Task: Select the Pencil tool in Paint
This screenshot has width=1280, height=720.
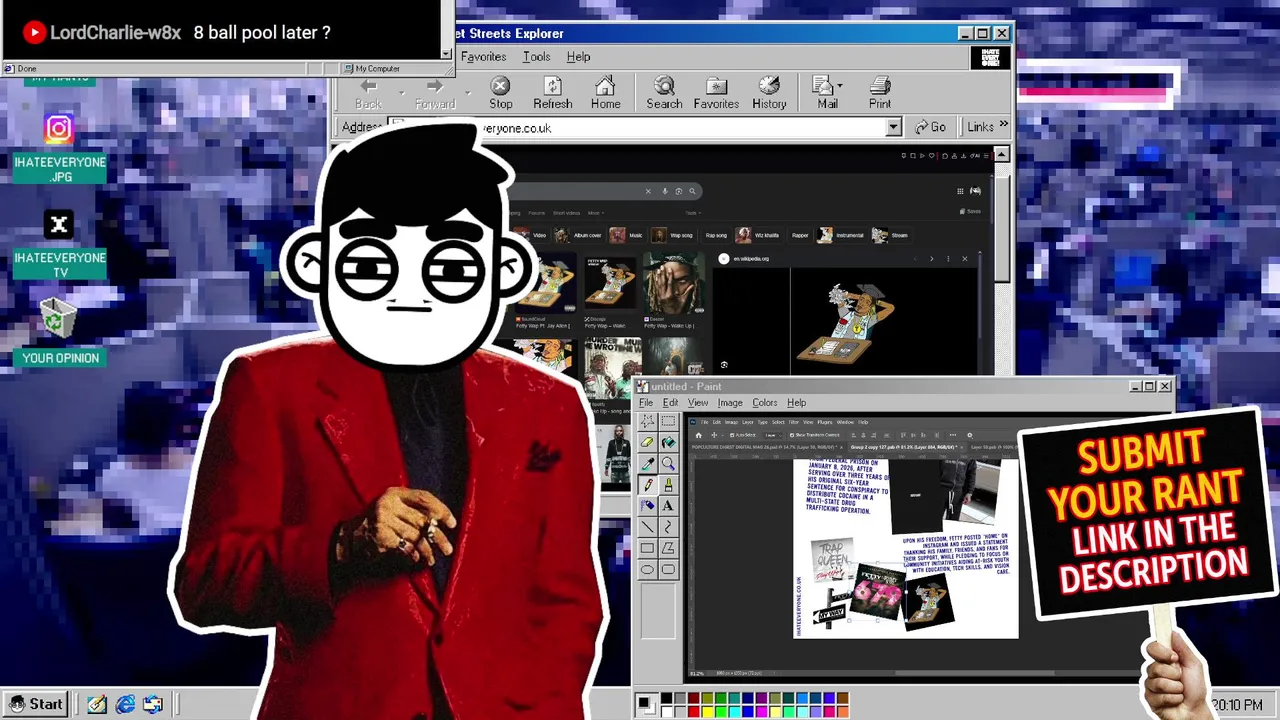Action: pyautogui.click(x=647, y=485)
